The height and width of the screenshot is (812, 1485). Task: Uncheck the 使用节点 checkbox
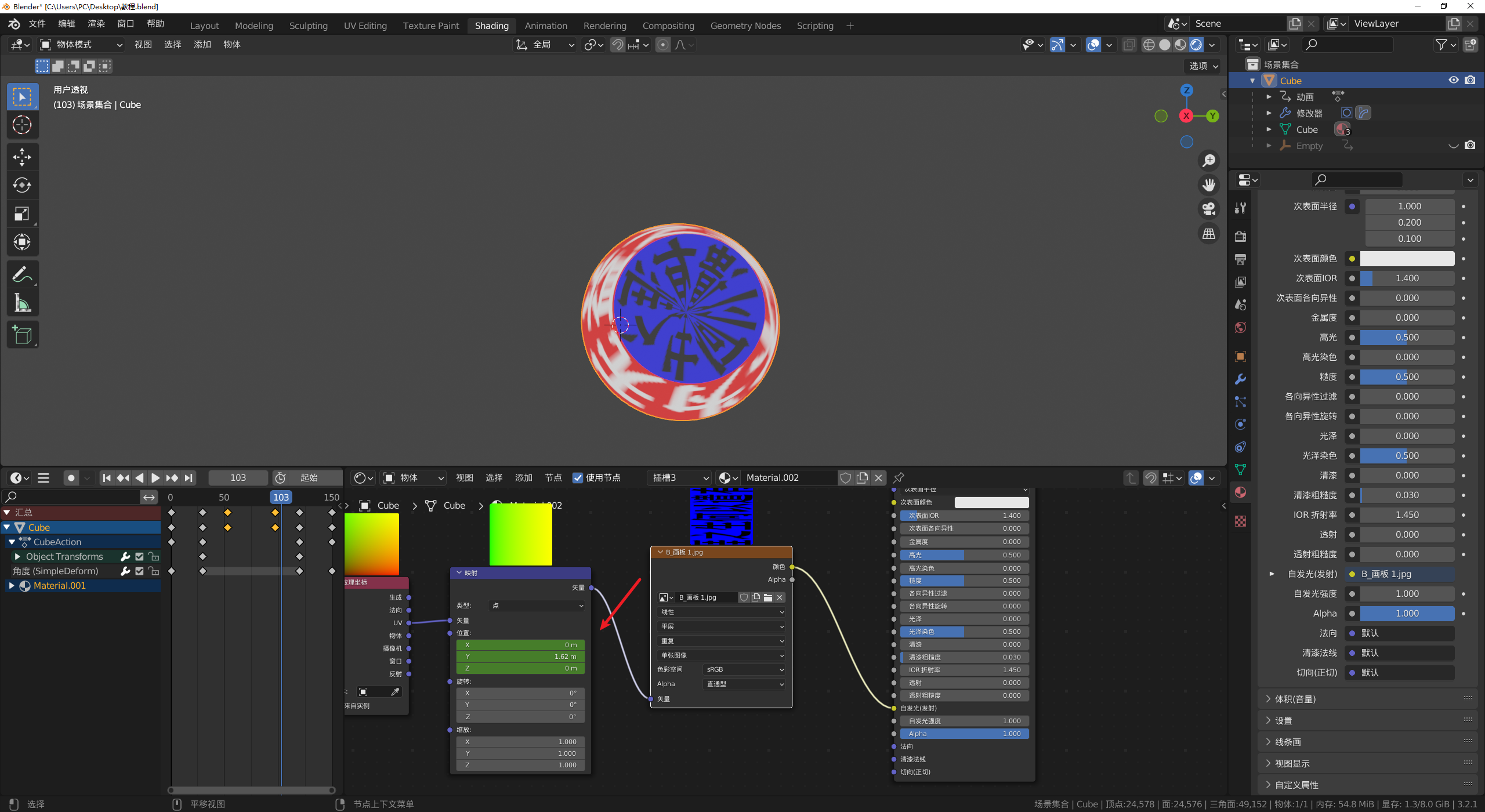(x=578, y=478)
